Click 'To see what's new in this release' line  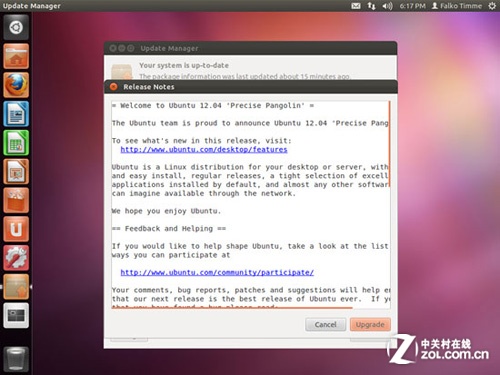tap(202, 141)
